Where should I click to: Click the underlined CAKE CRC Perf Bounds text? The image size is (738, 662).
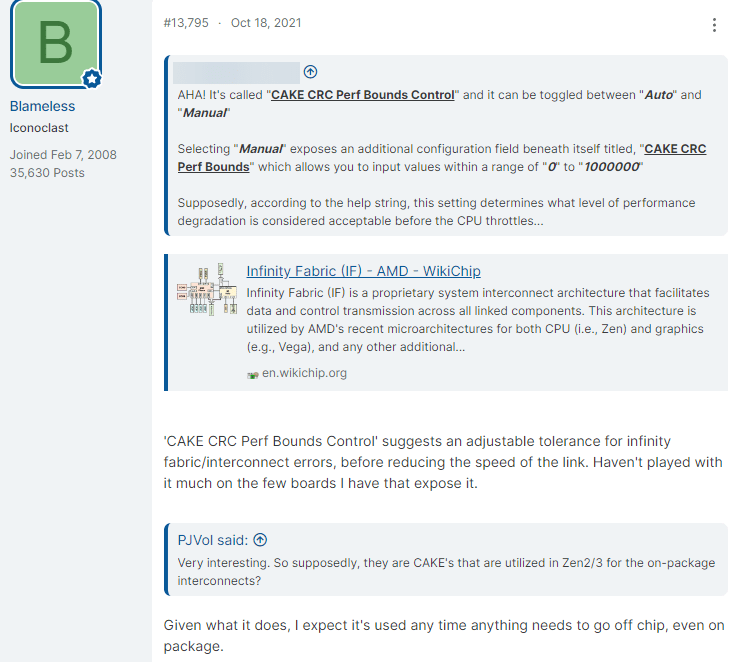pyautogui.click(x=442, y=158)
